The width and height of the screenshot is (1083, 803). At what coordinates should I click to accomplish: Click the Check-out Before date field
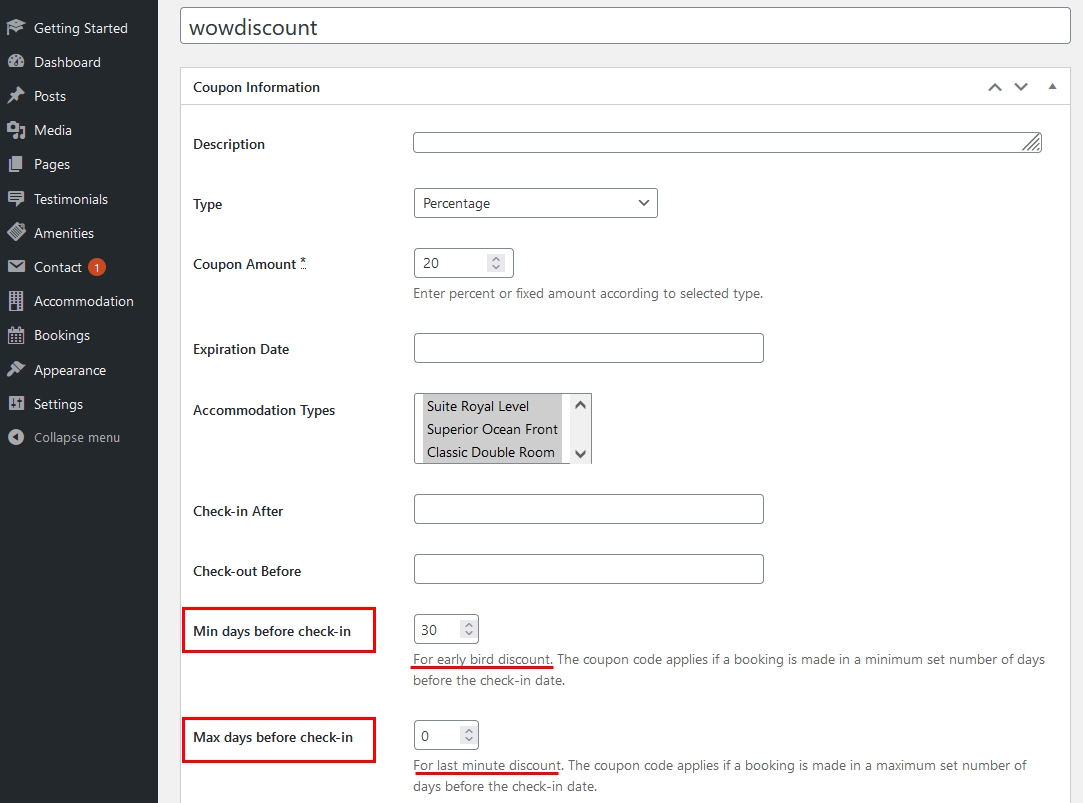[x=588, y=569]
